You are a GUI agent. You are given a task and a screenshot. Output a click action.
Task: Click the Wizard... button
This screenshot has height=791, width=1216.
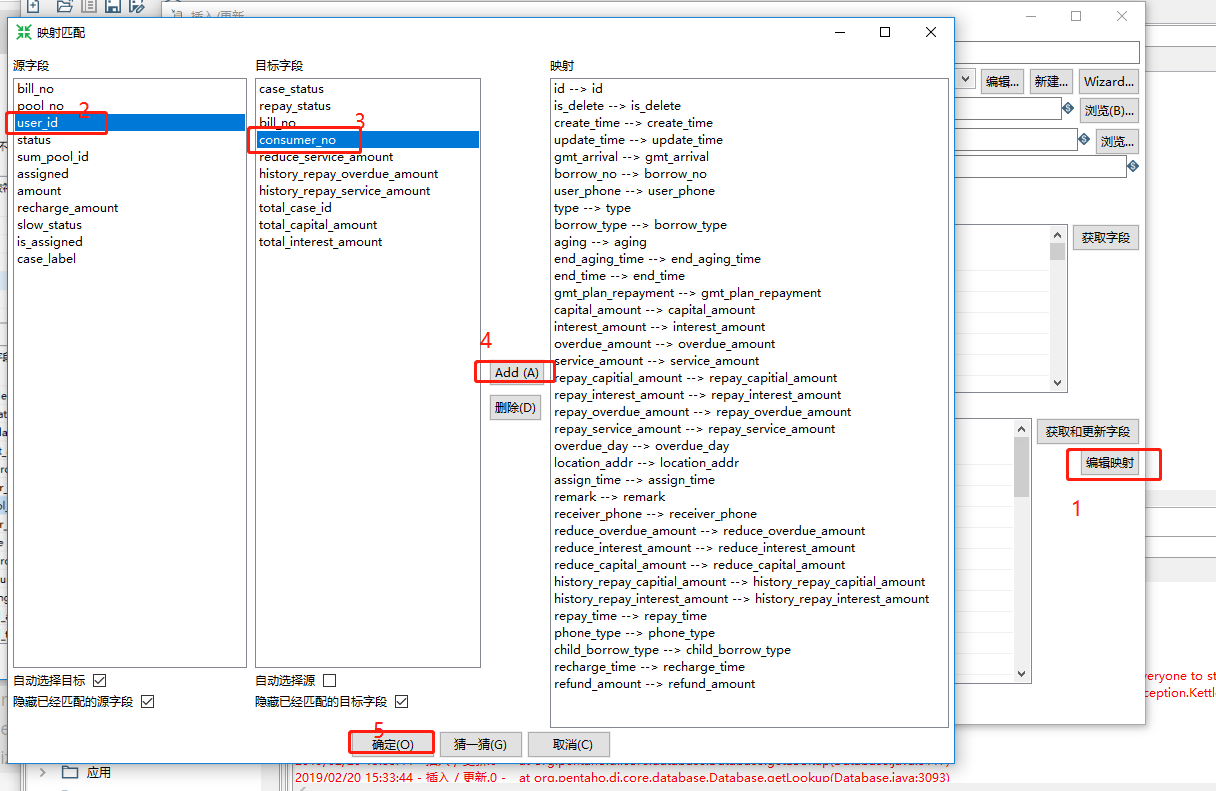1109,81
